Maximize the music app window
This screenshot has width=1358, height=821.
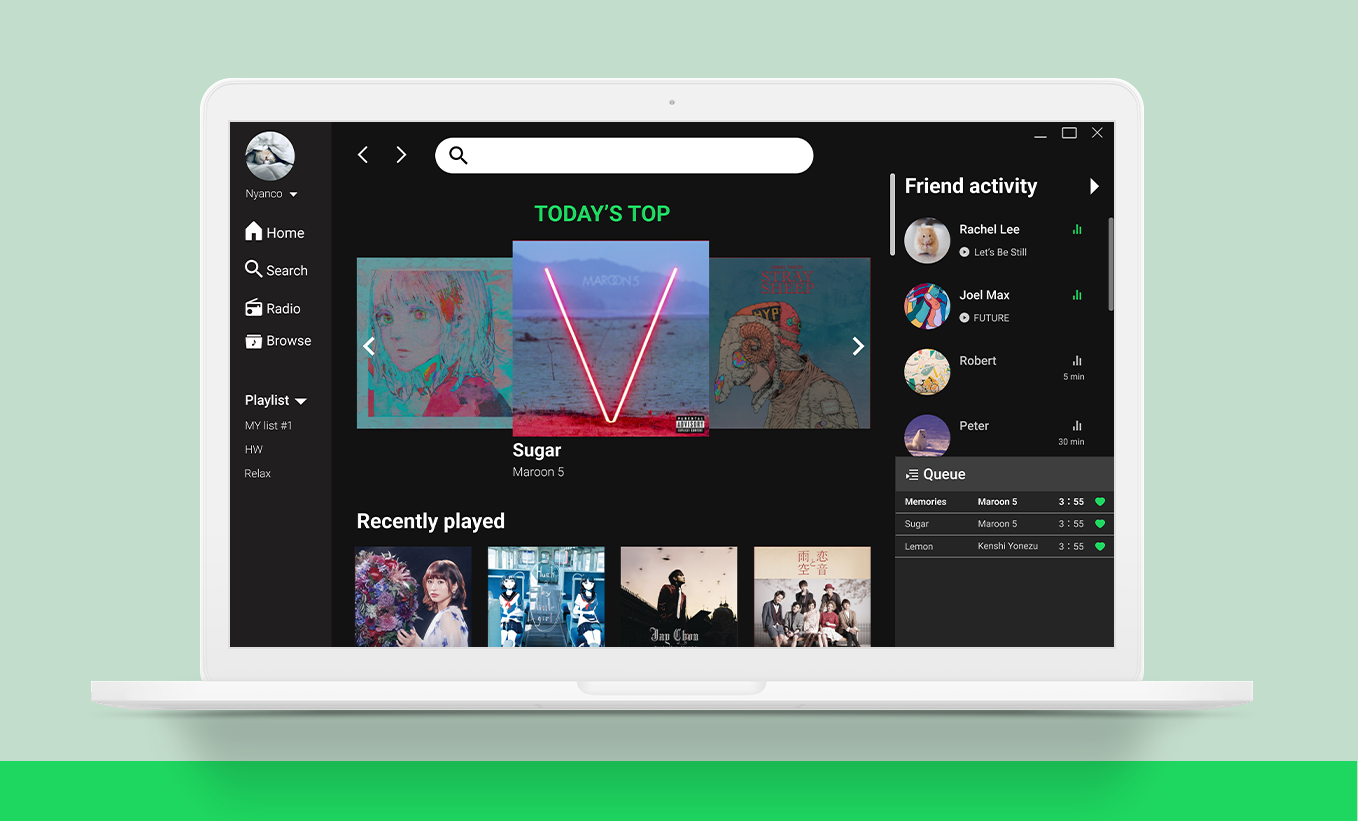coord(1069,133)
